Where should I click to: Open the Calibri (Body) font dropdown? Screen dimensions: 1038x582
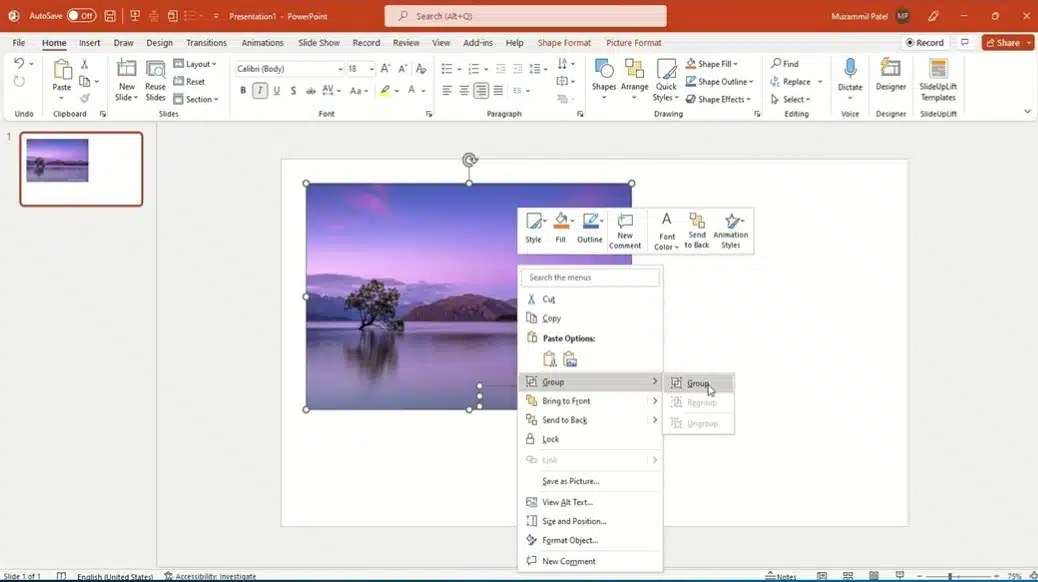click(x=290, y=69)
